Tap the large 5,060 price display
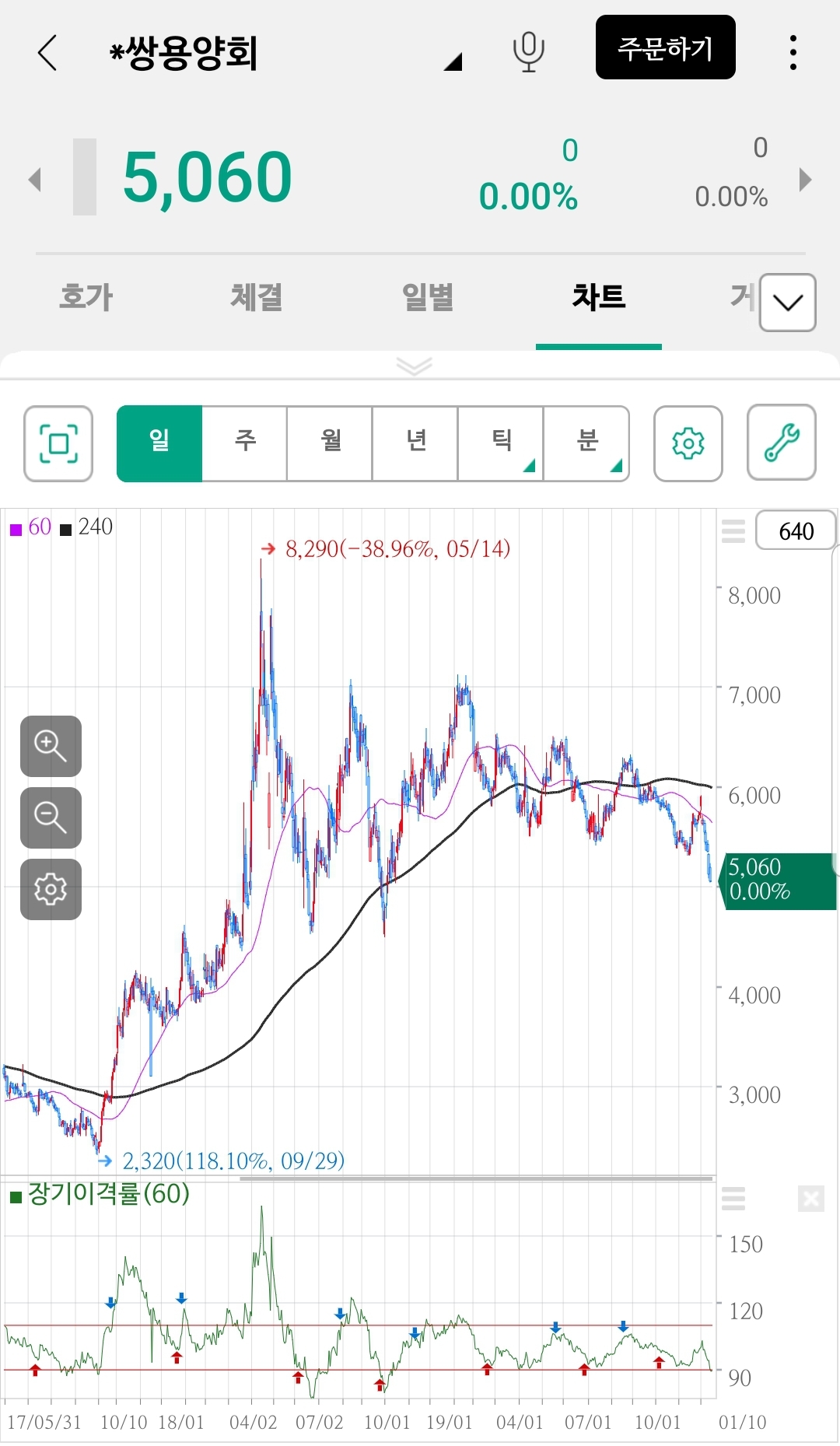 click(208, 177)
